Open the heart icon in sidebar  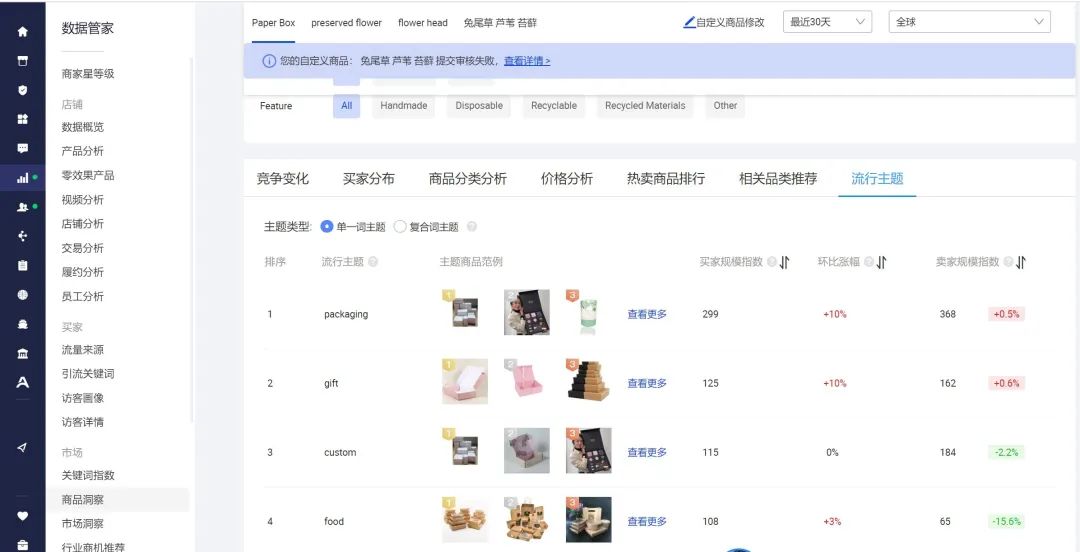tap(23, 515)
